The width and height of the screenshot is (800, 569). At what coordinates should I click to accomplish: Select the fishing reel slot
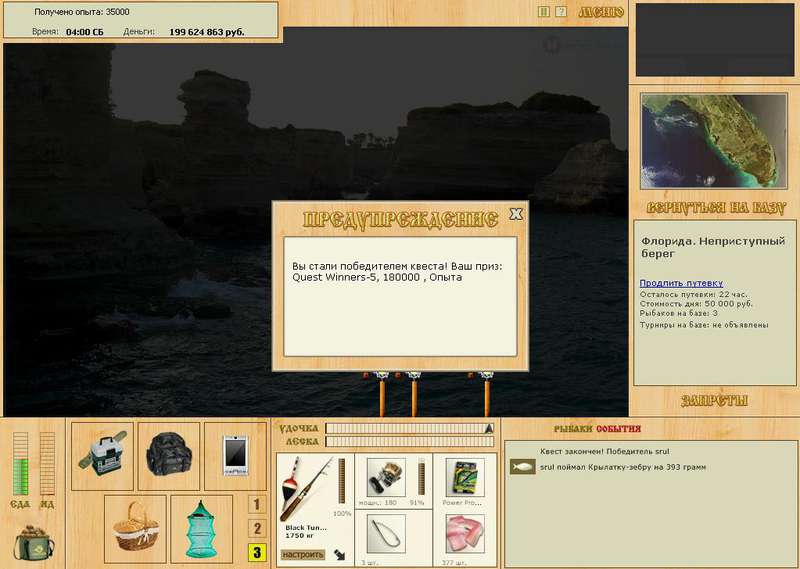[x=386, y=478]
